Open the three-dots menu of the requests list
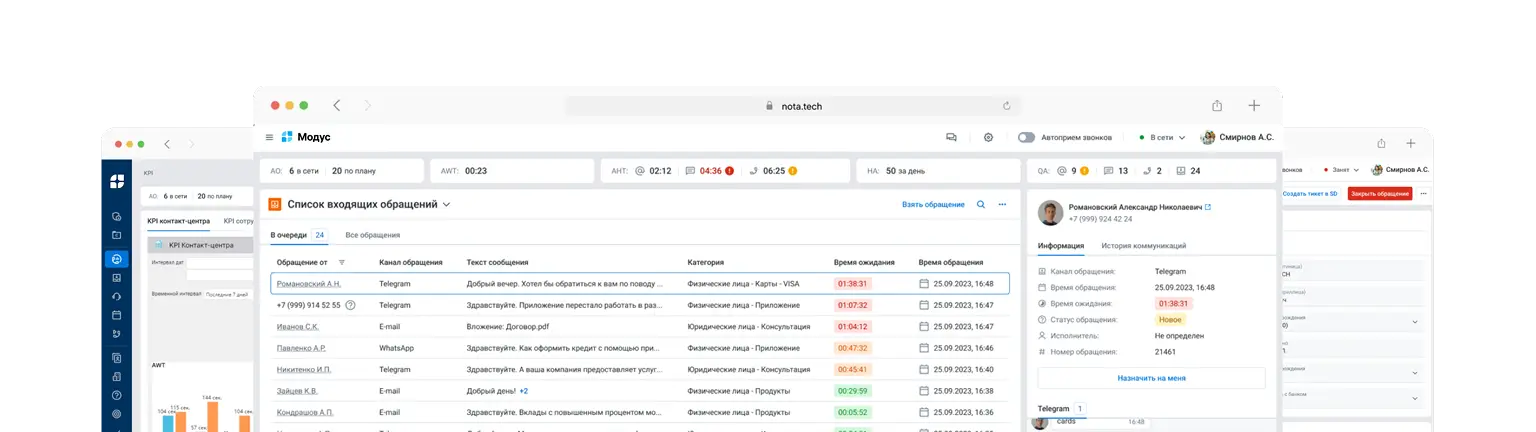Image resolution: width=1536 pixels, height=432 pixels. pos(1002,204)
